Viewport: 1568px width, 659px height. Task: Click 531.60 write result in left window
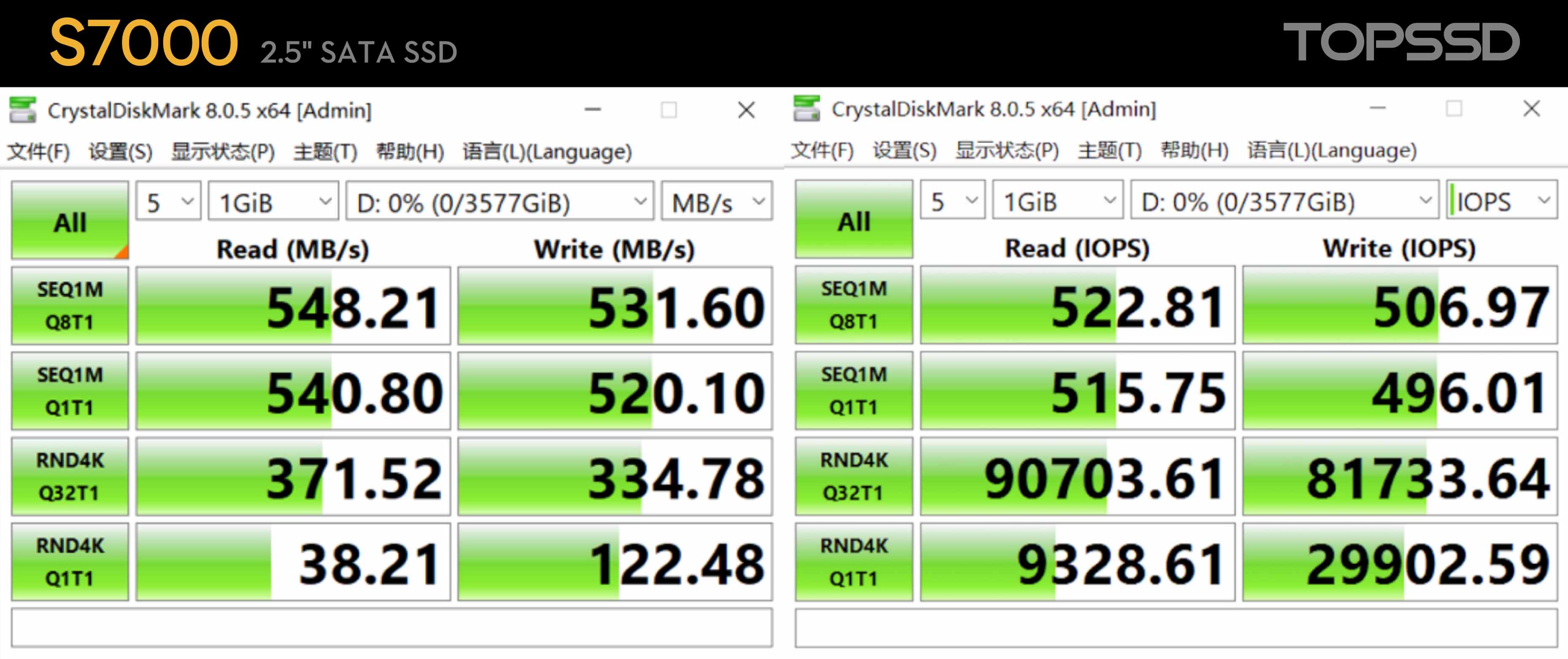[x=615, y=306]
